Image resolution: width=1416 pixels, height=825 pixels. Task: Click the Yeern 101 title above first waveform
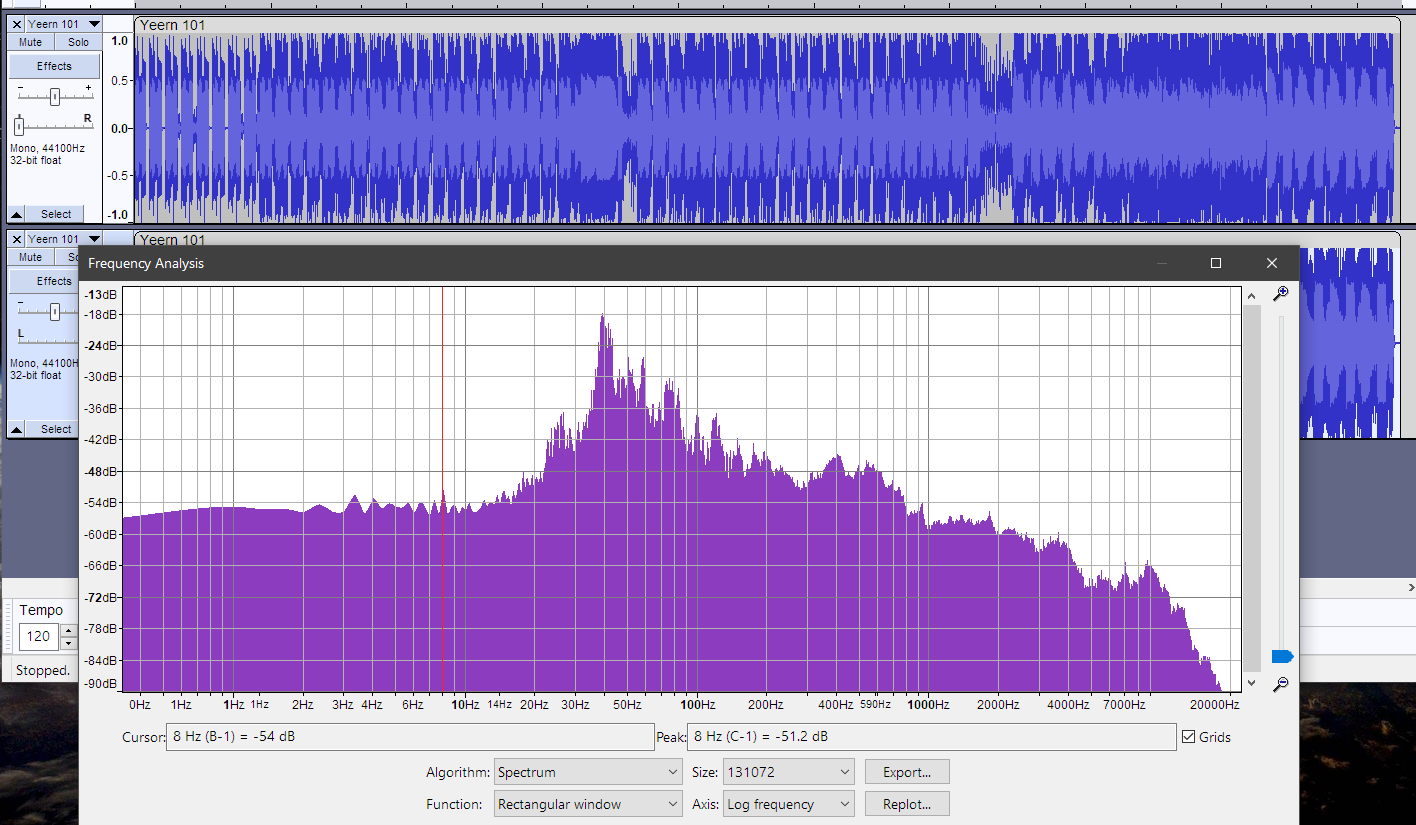[173, 24]
